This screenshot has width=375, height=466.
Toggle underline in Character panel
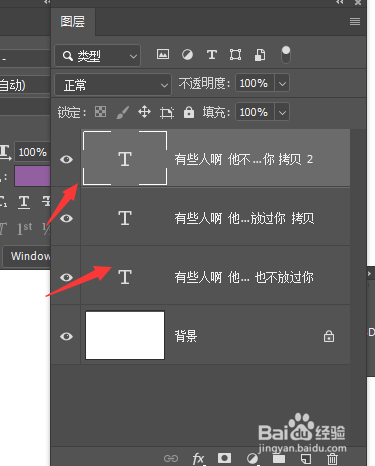point(24,202)
